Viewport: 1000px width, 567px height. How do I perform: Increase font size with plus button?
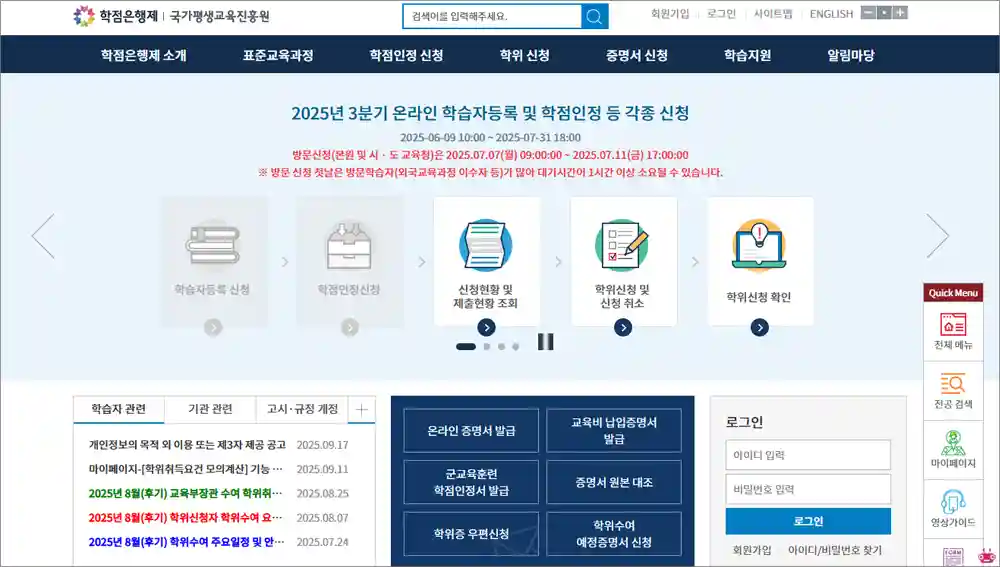coord(900,13)
